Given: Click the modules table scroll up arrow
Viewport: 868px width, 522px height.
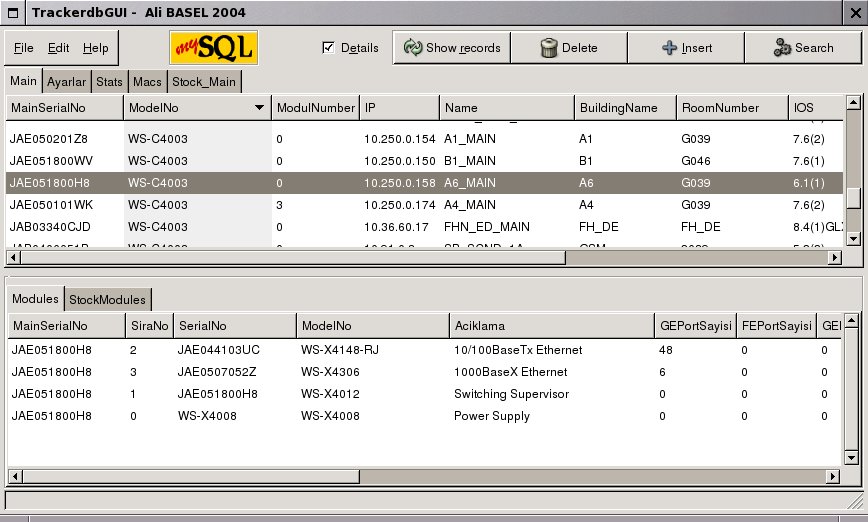Looking at the screenshot, I should tap(851, 320).
